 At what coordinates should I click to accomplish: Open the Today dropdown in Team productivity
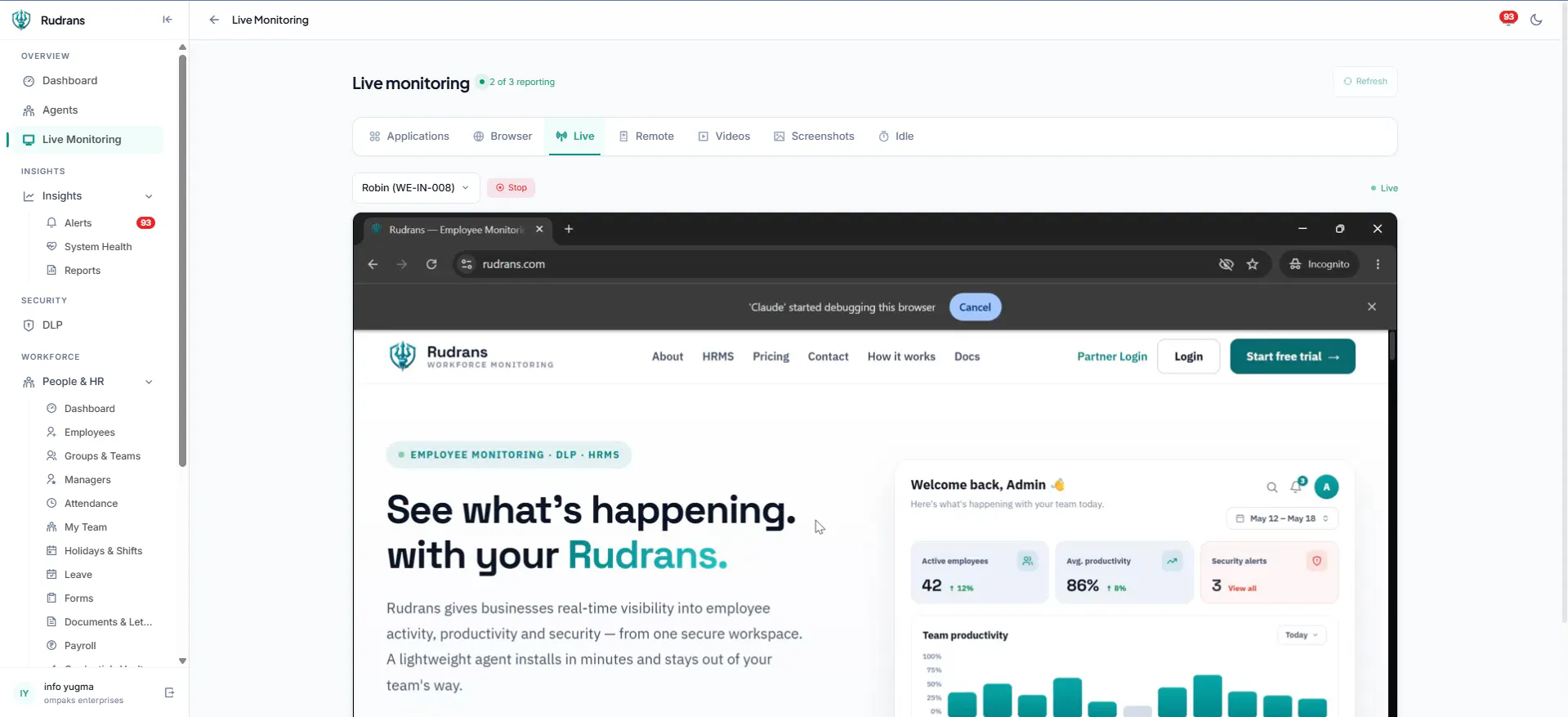(1302, 635)
